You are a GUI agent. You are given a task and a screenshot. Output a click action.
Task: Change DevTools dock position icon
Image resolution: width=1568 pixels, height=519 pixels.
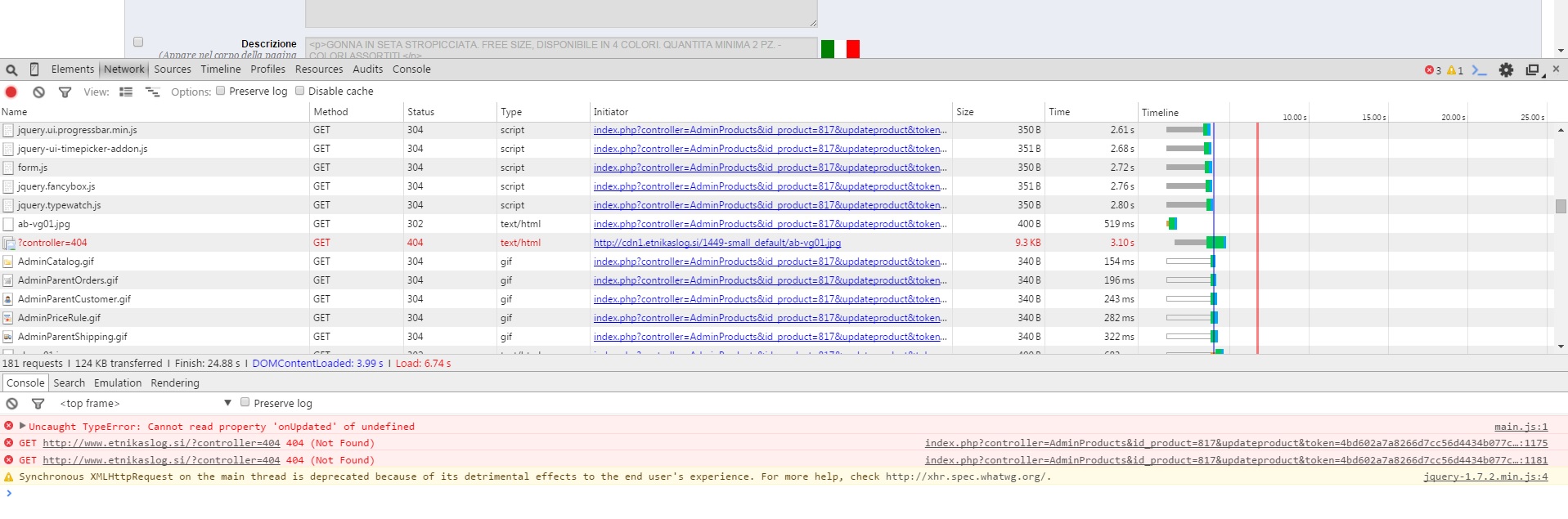(1534, 71)
